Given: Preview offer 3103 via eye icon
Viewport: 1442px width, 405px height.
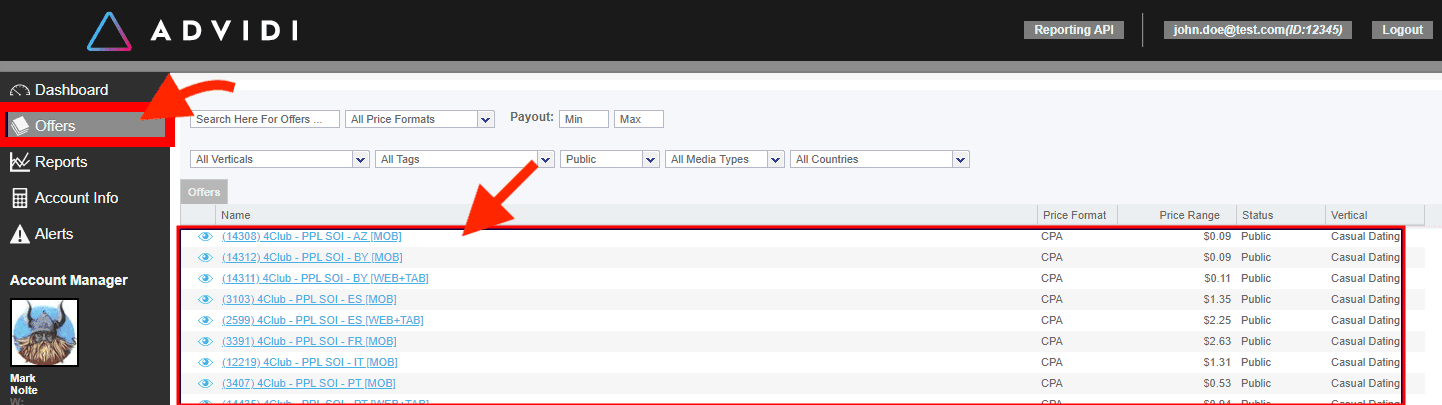Looking at the screenshot, I should click(x=206, y=299).
